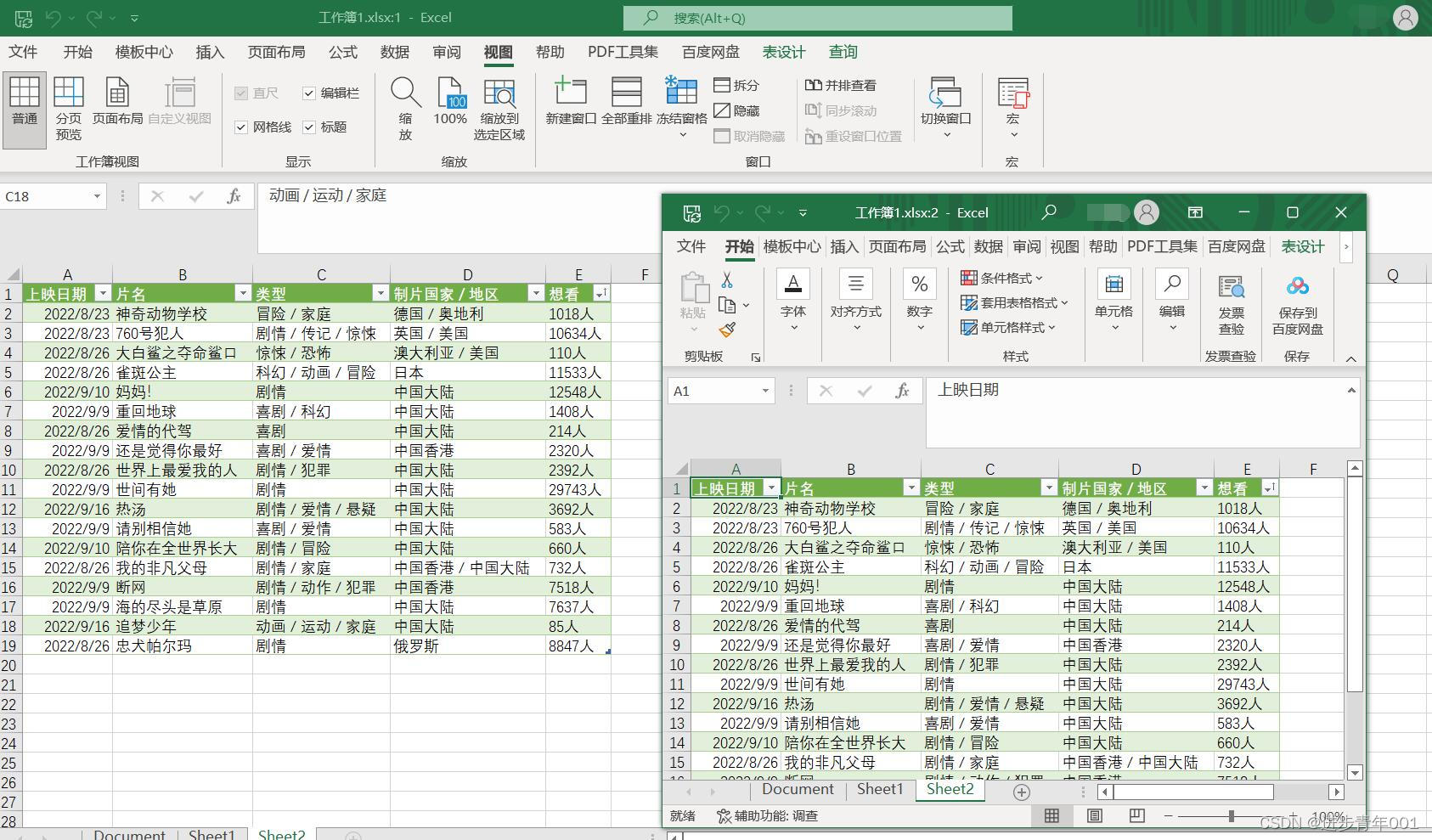Open 类型 filter dropdown in main window
The image size is (1432, 840).
381,293
